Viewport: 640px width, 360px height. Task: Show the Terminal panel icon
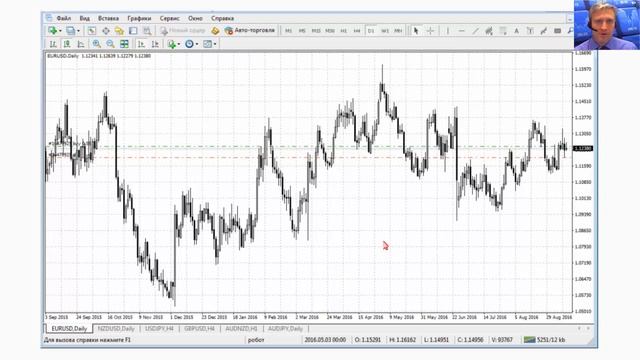[x=133, y=31]
